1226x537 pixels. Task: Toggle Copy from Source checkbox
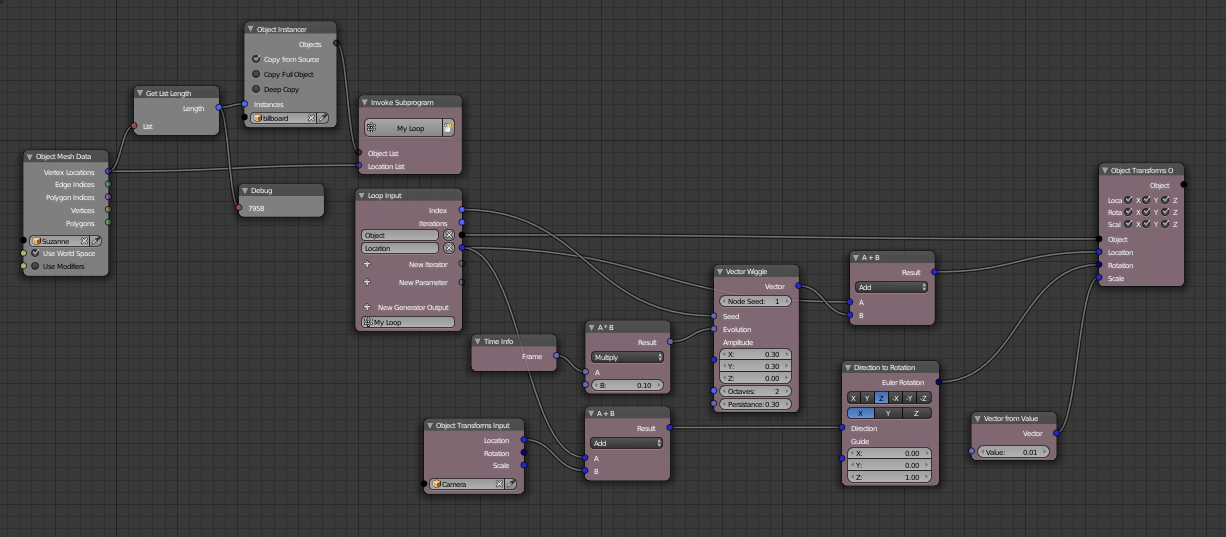[256, 59]
